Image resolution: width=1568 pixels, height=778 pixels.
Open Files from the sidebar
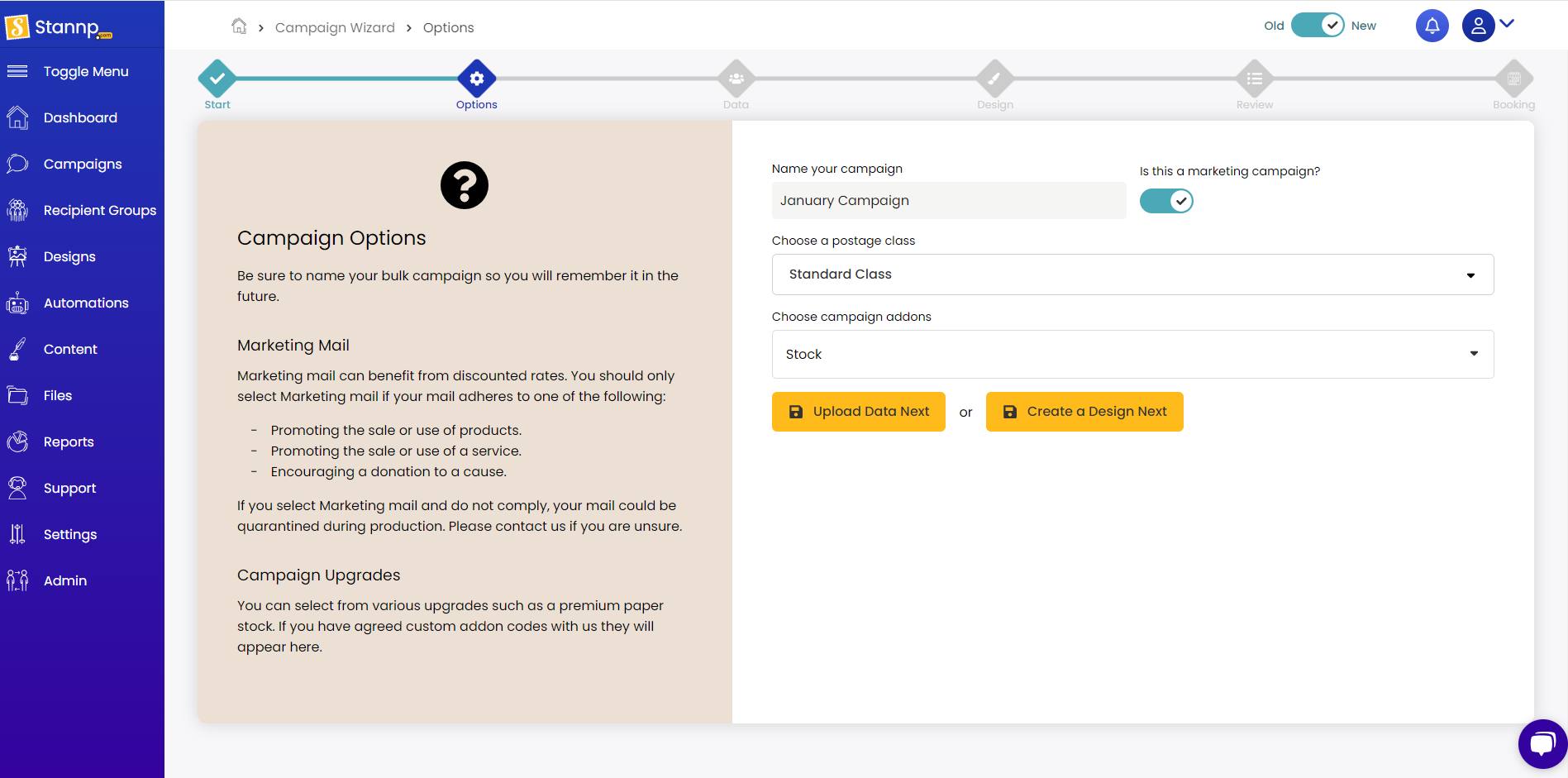point(58,395)
